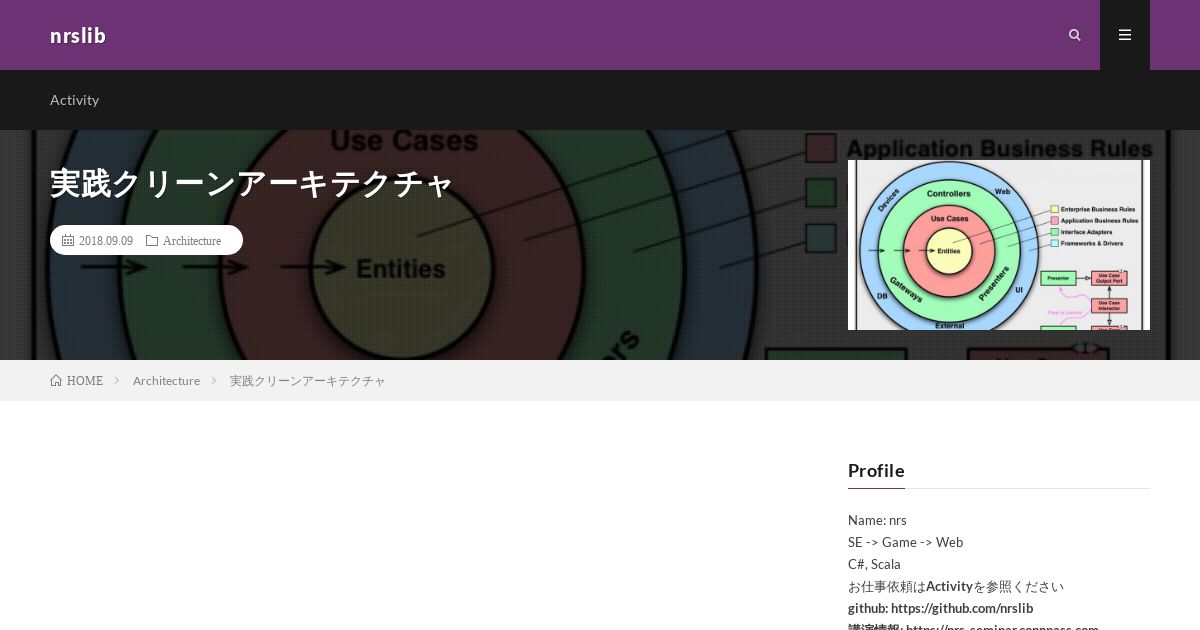The image size is (1200, 630).
Task: Click the article title 実践クリーンアーキテクチャ
Action: [252, 184]
